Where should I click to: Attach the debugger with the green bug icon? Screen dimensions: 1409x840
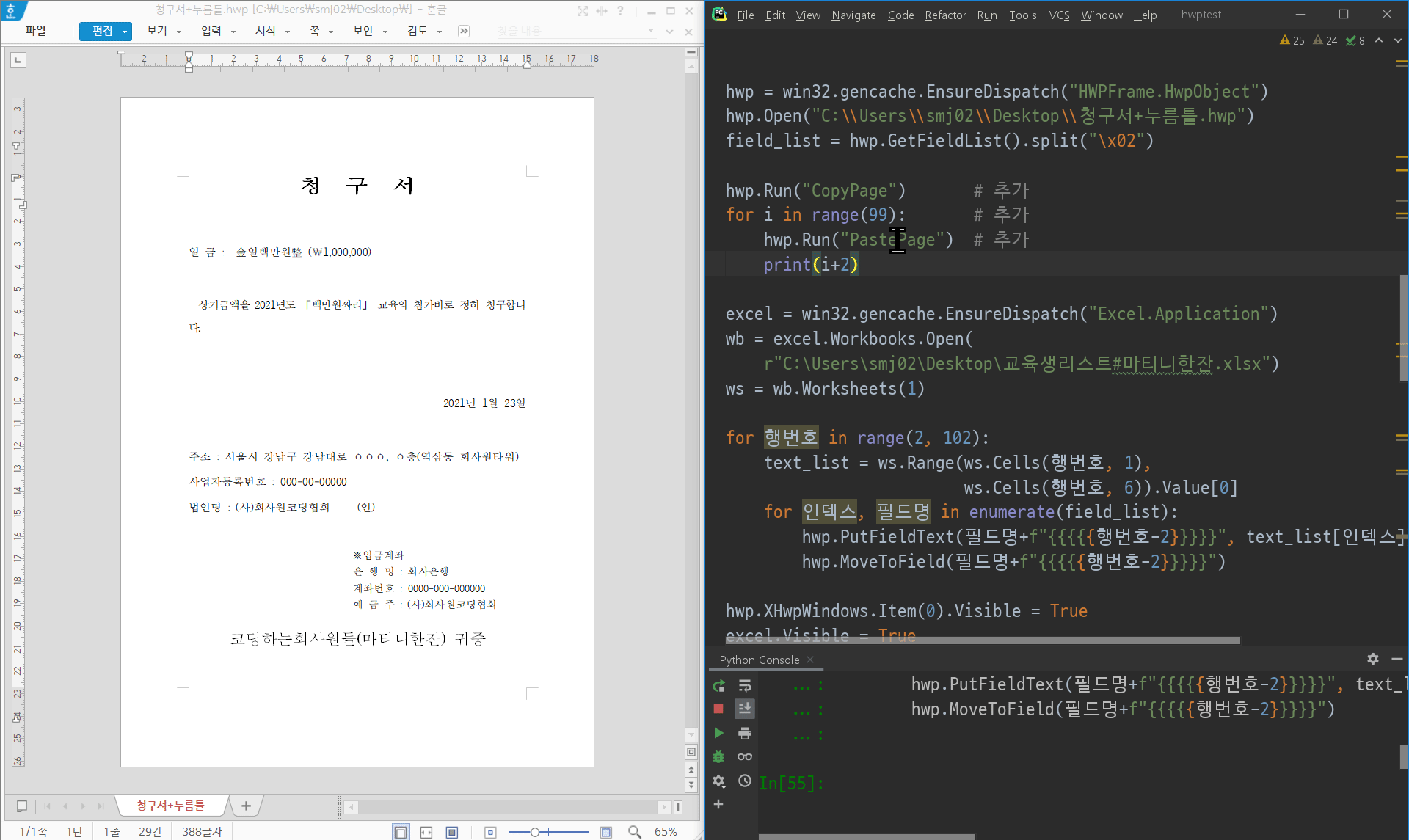click(718, 756)
